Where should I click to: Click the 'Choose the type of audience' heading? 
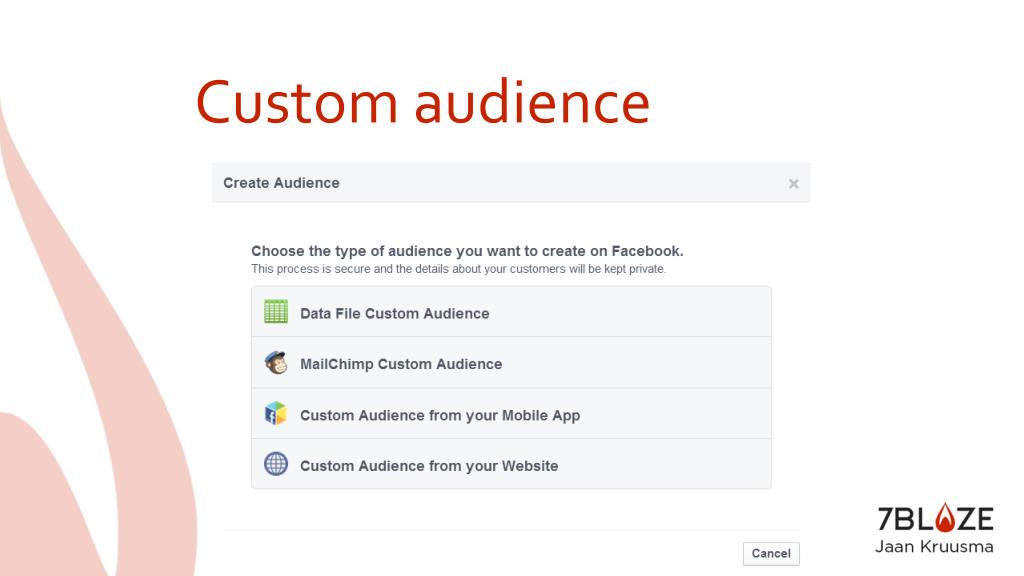pos(467,251)
